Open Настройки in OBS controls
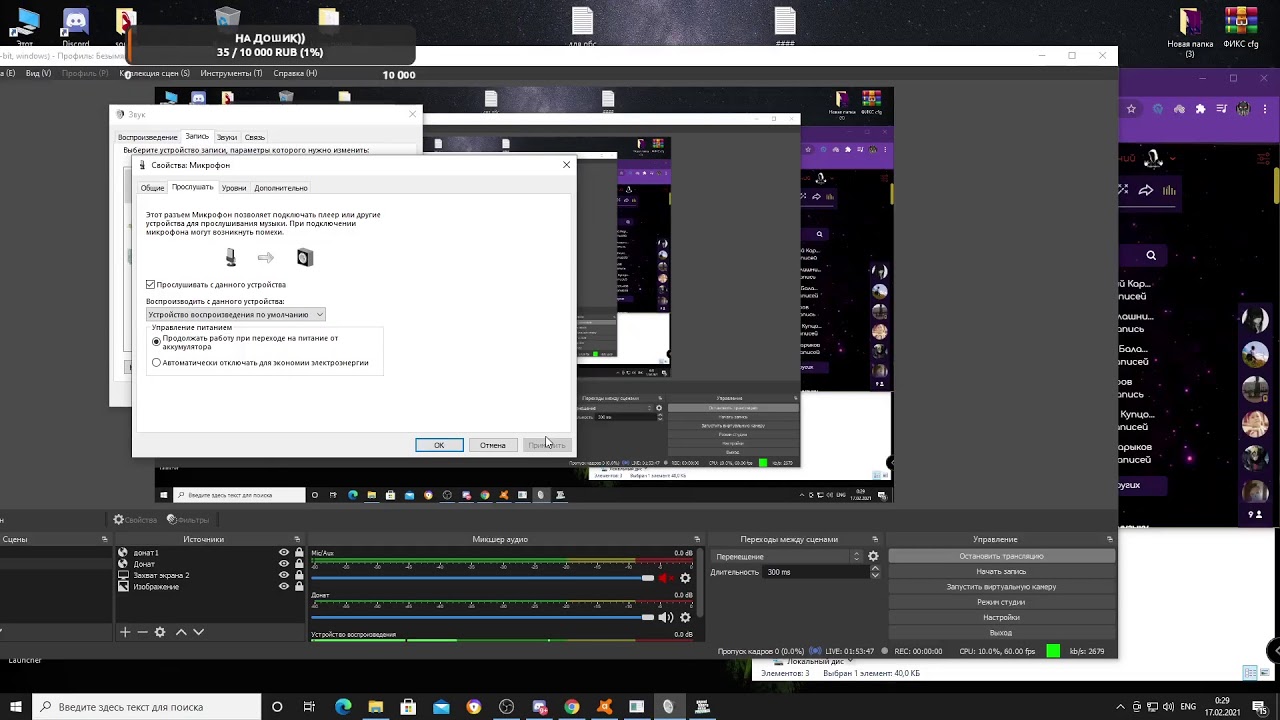This screenshot has height=720, width=1280. (1001, 617)
